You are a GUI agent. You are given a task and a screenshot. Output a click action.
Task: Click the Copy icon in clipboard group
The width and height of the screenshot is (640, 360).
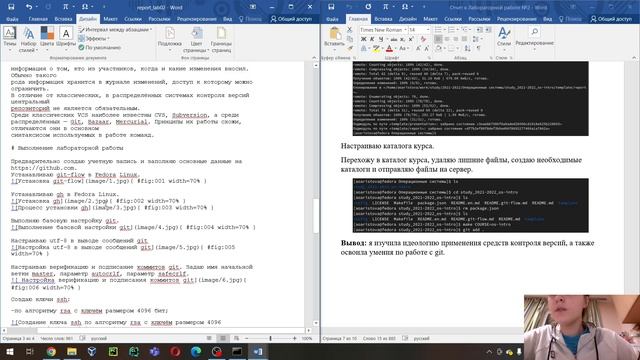pyautogui.click(x=350, y=39)
